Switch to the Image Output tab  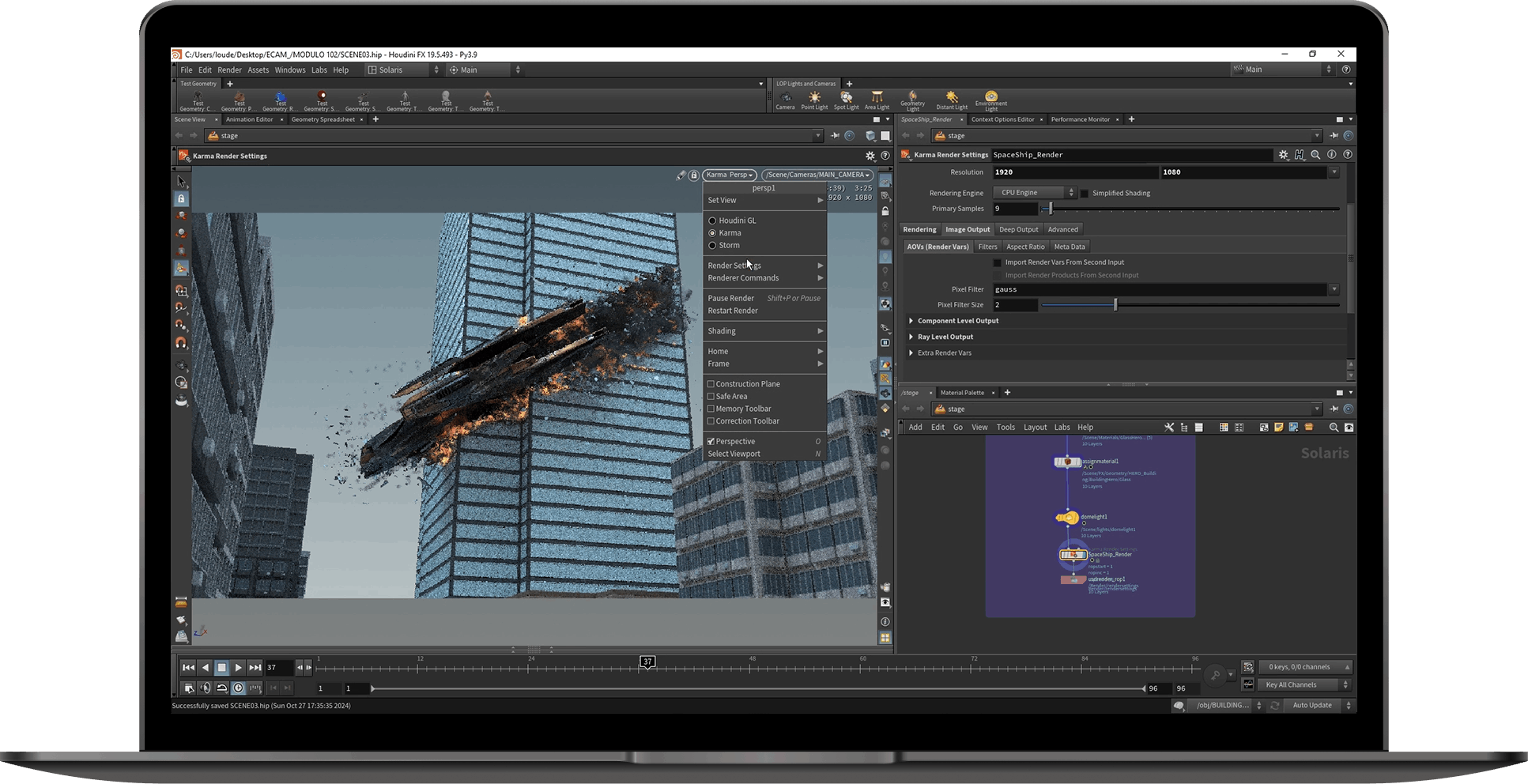968,229
